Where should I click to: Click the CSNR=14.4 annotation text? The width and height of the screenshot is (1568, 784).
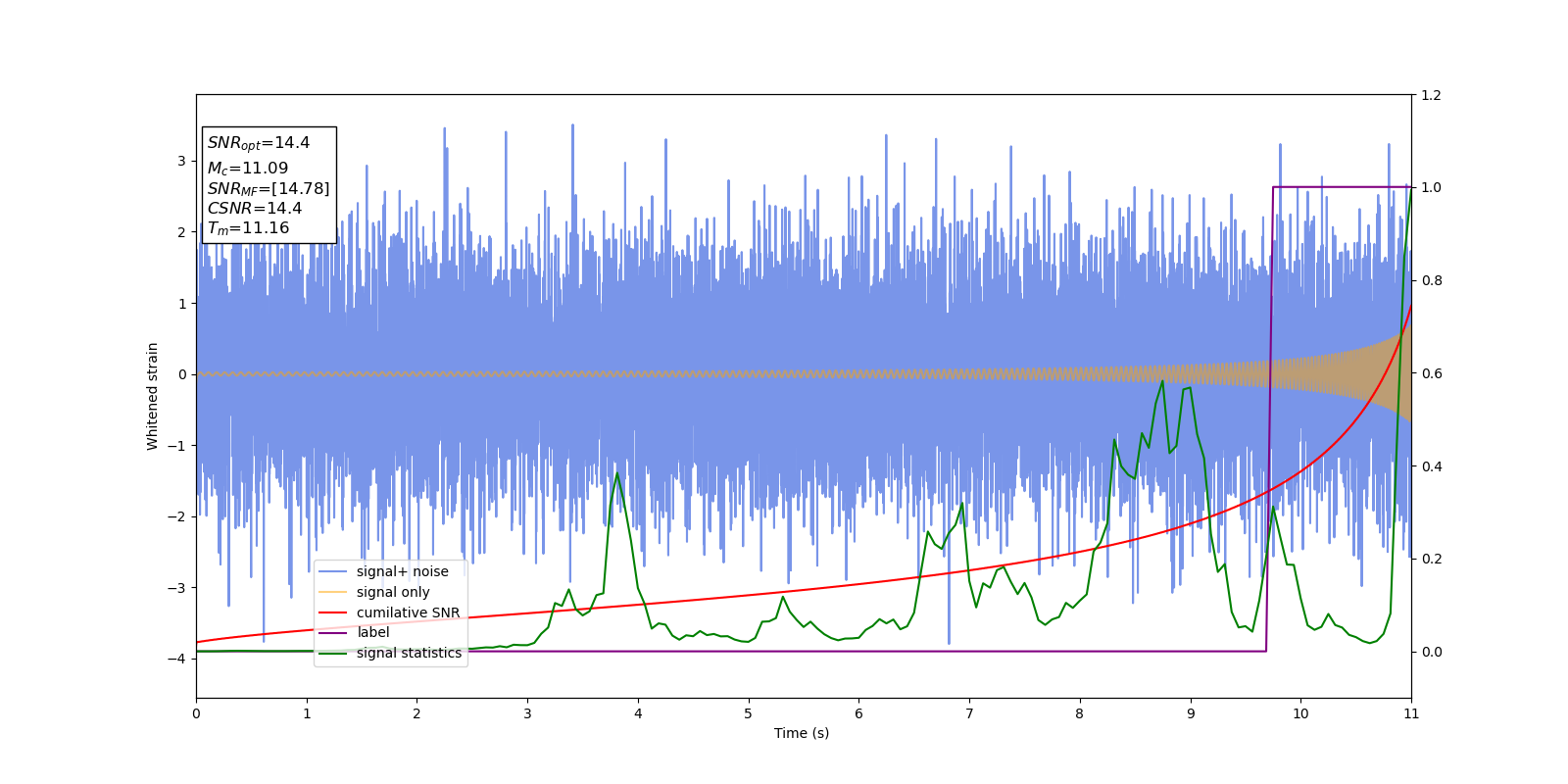[255, 208]
